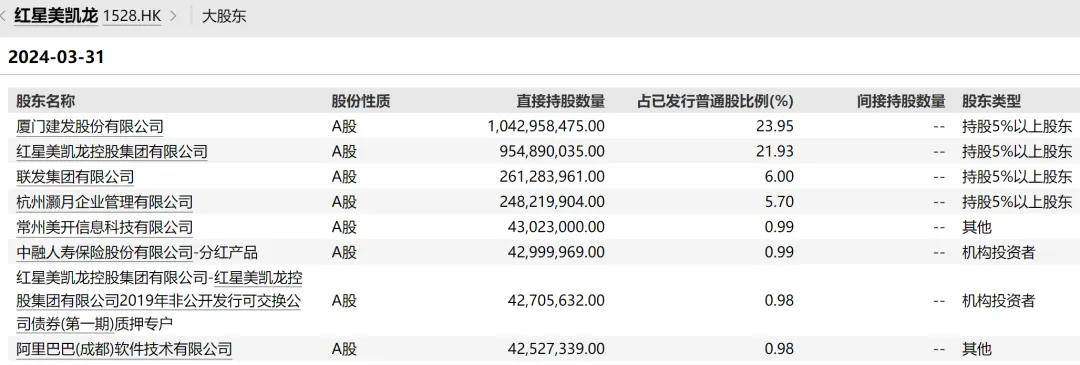1080x365 pixels.
Task: Open shareholder 常州美开信息科技有限公司
Action: pos(105,227)
